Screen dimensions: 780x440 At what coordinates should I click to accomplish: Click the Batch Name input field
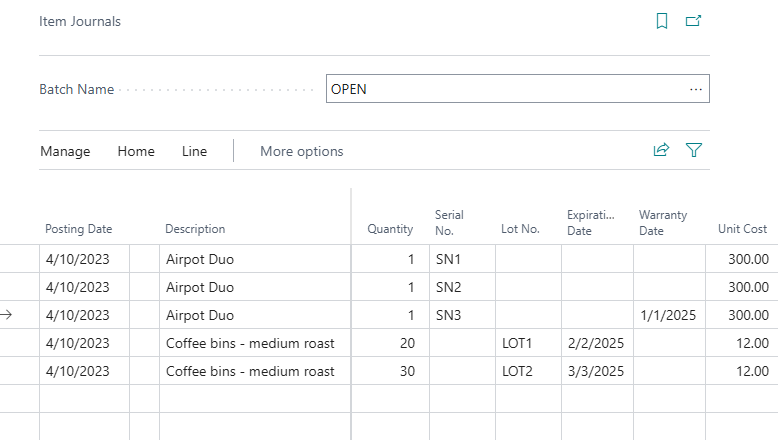pos(505,89)
